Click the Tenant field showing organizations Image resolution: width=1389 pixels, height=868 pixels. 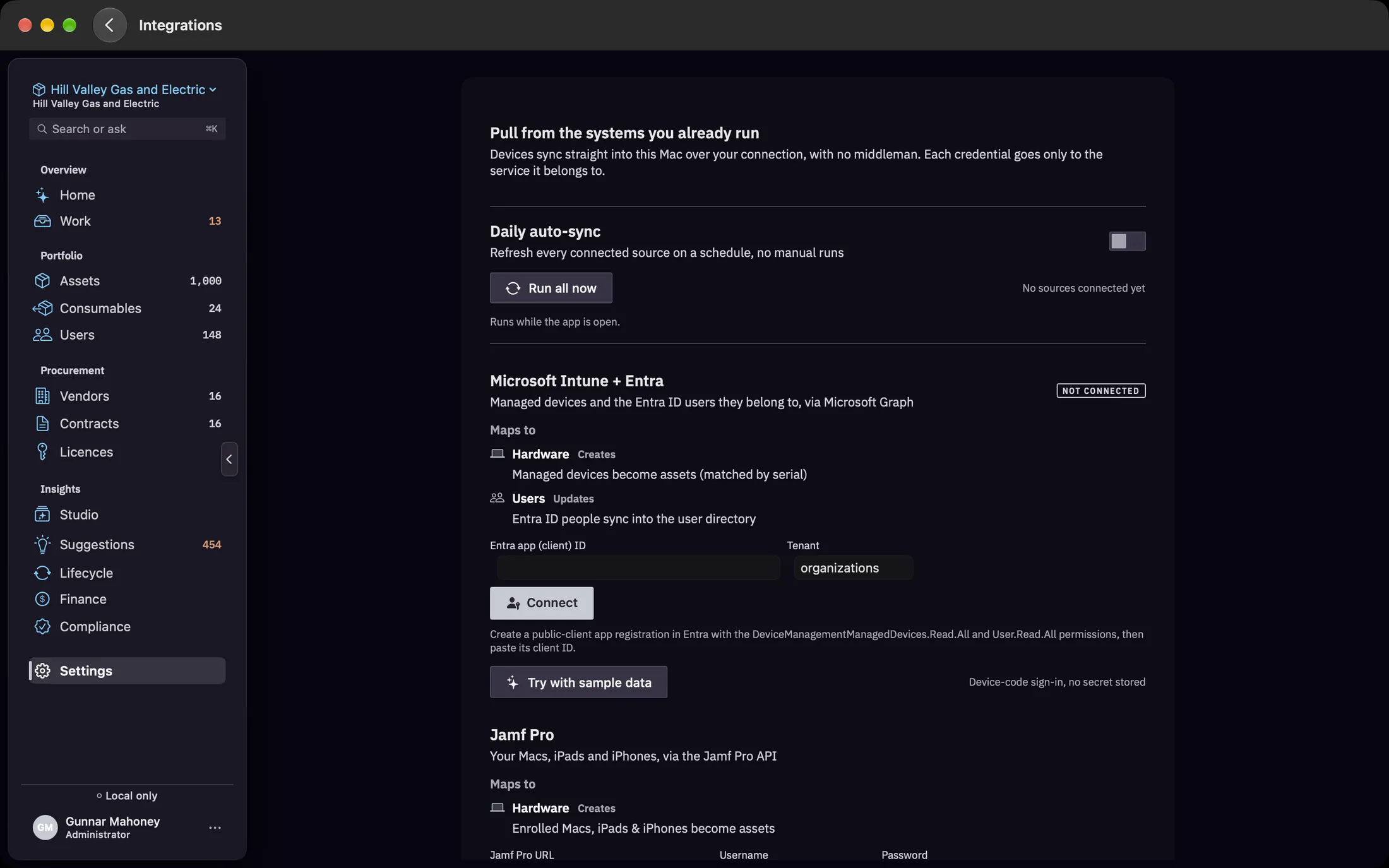point(853,568)
